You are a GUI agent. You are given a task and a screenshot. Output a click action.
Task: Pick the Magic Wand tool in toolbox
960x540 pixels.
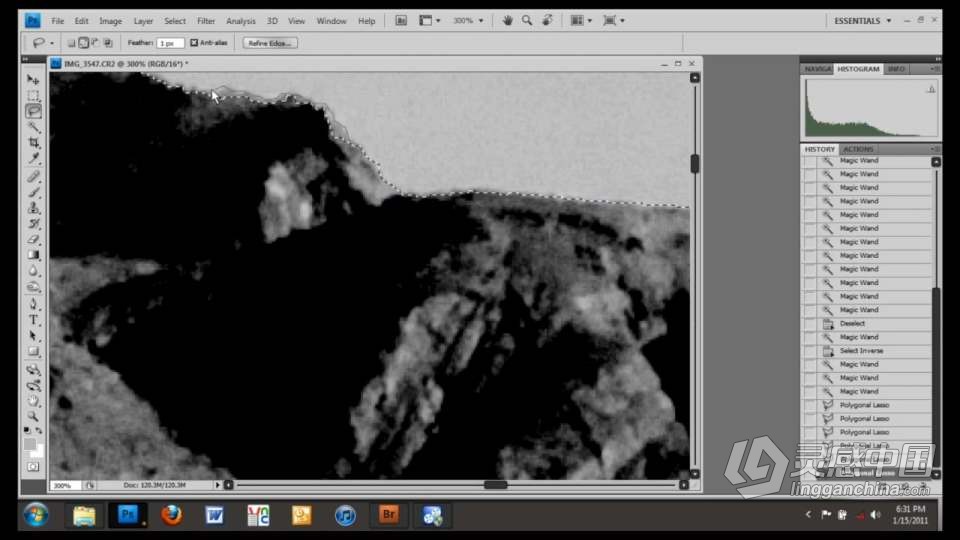(x=33, y=127)
